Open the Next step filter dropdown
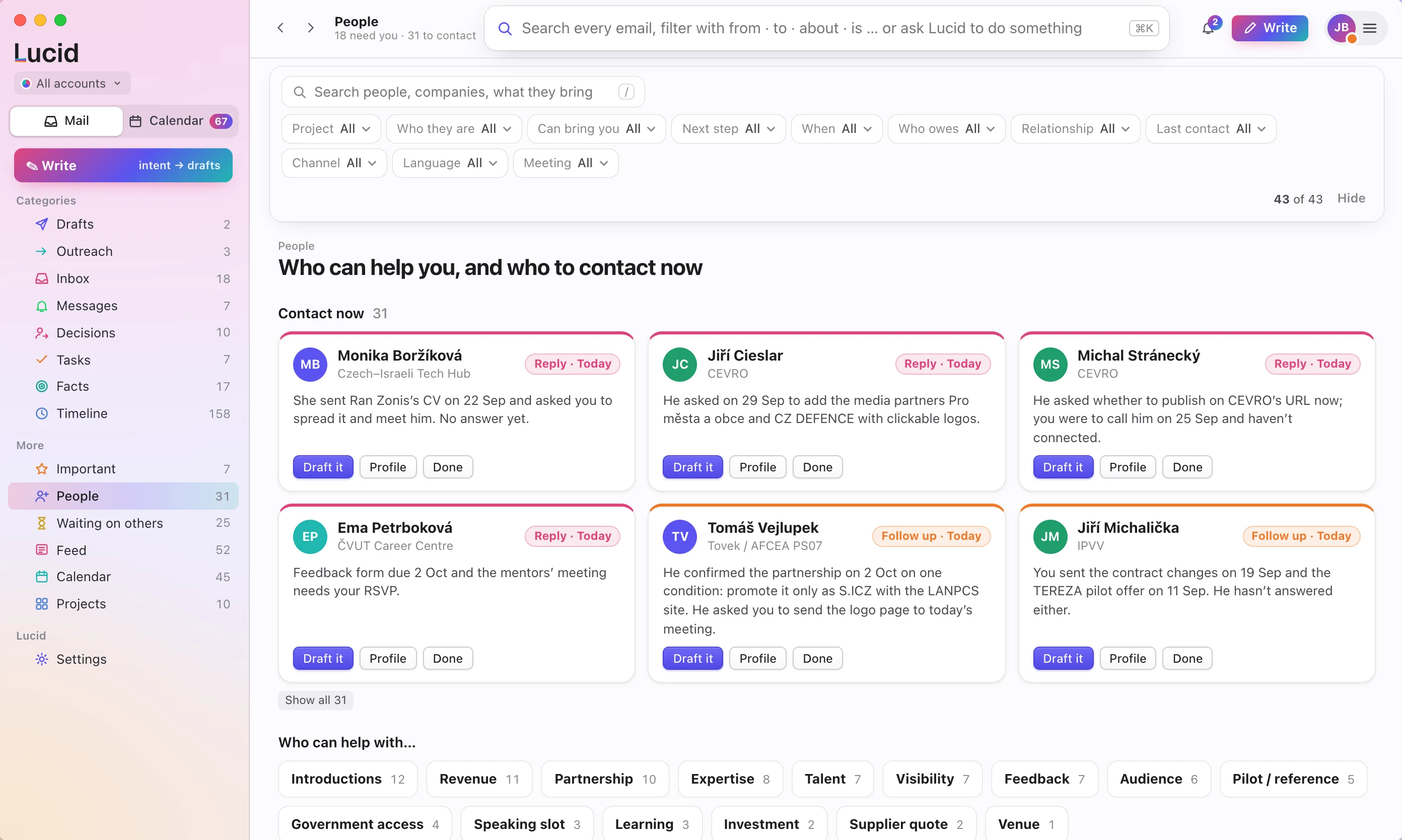 729,129
